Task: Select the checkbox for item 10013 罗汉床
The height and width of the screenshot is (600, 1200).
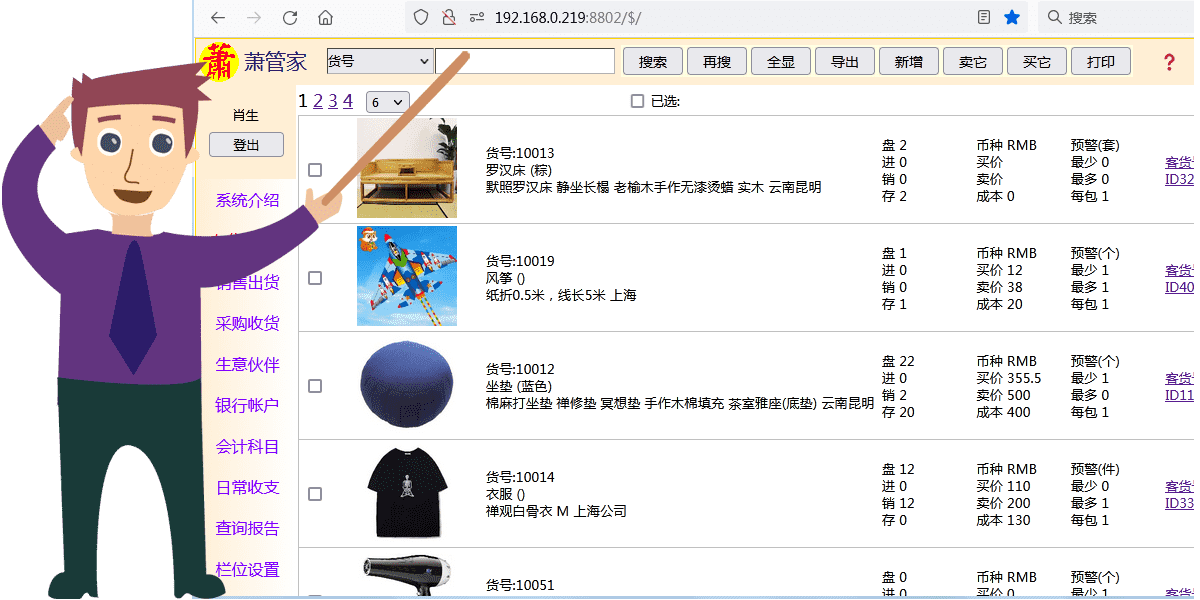Action: coord(315,168)
